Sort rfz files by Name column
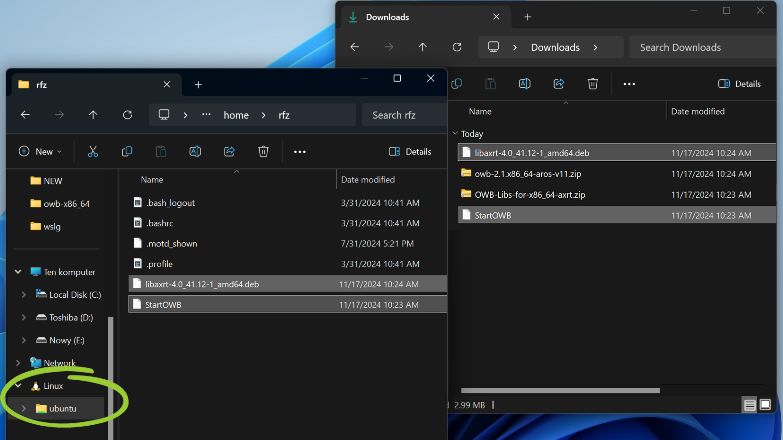 tap(152, 180)
